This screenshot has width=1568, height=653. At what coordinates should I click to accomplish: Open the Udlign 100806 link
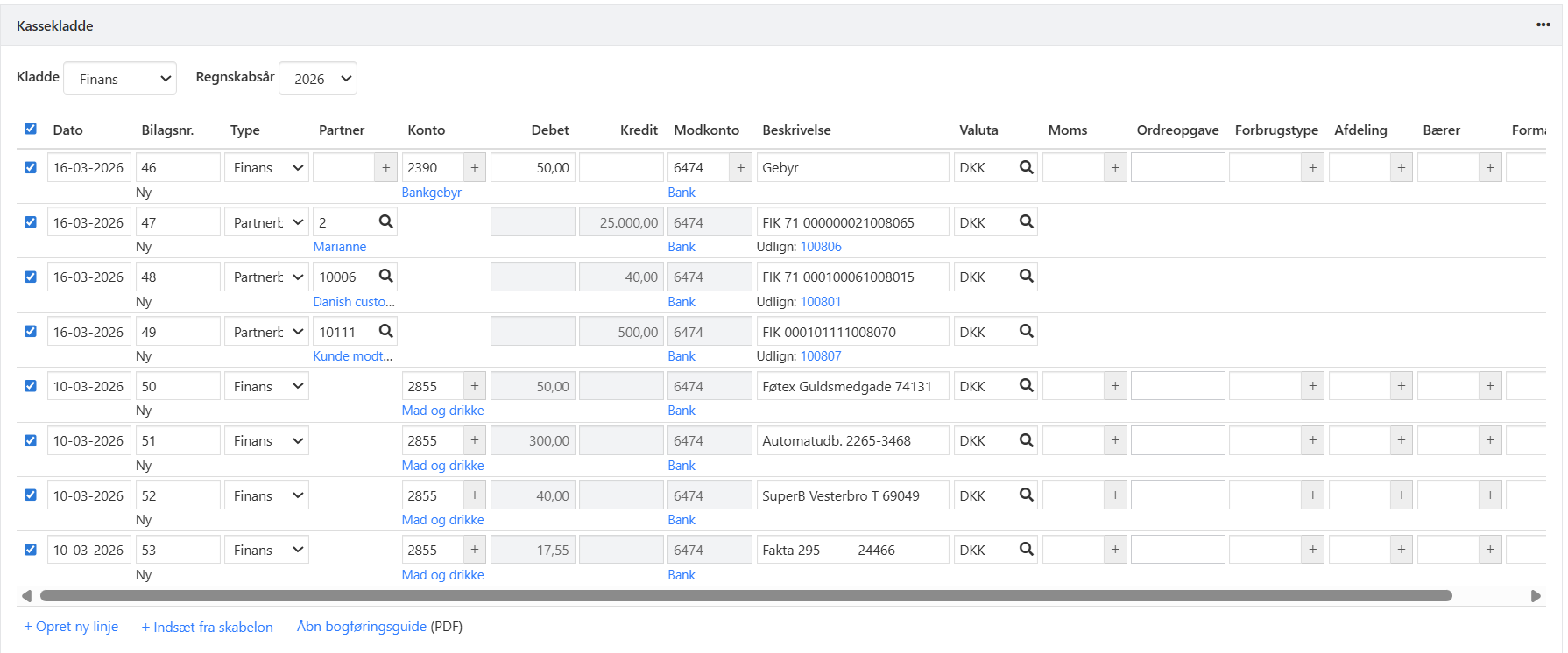click(x=821, y=247)
